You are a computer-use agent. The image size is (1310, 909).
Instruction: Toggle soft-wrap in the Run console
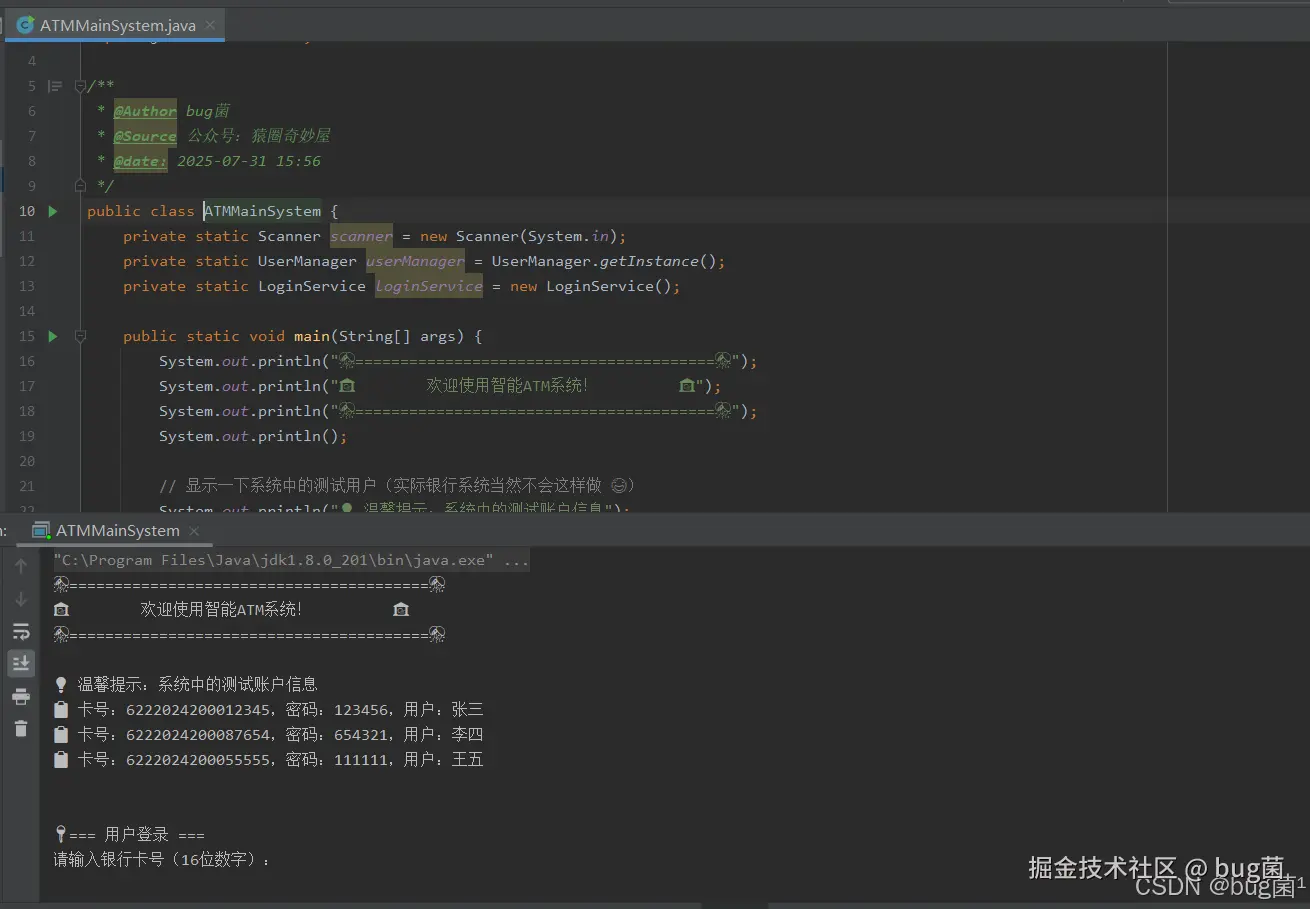(x=21, y=631)
